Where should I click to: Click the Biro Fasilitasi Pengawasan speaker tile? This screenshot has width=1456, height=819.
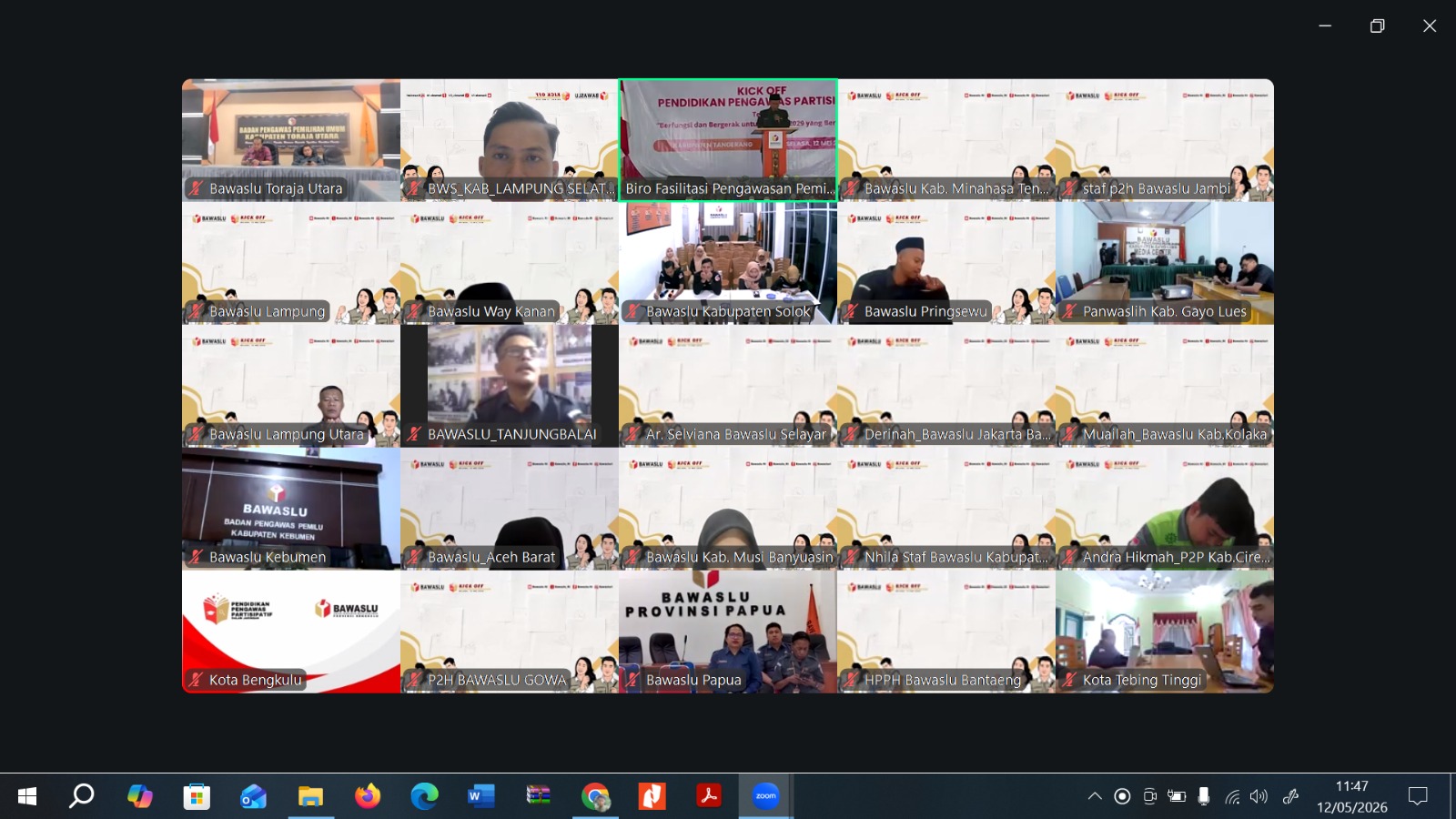click(x=728, y=140)
